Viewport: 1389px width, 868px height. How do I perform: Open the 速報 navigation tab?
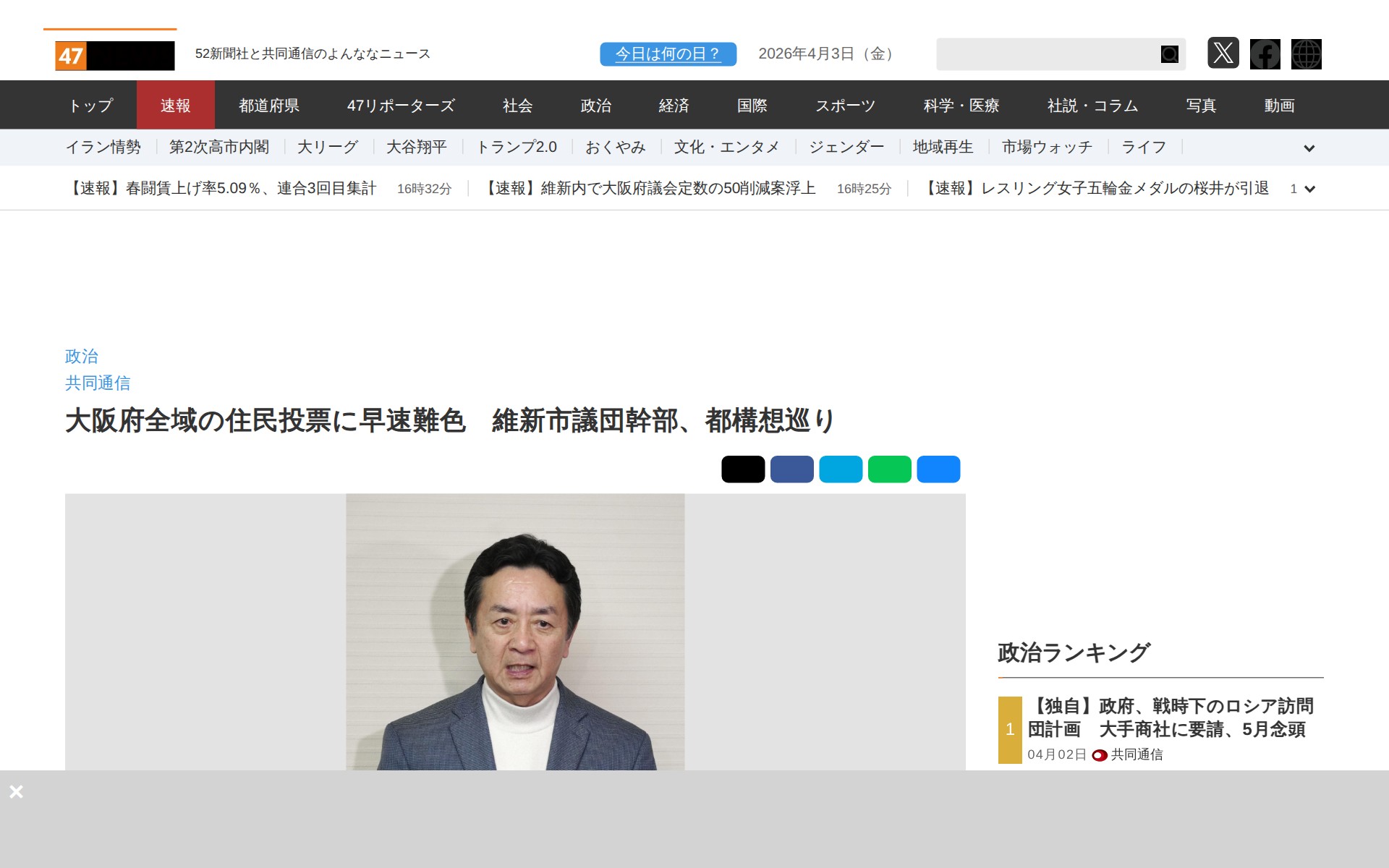175,106
